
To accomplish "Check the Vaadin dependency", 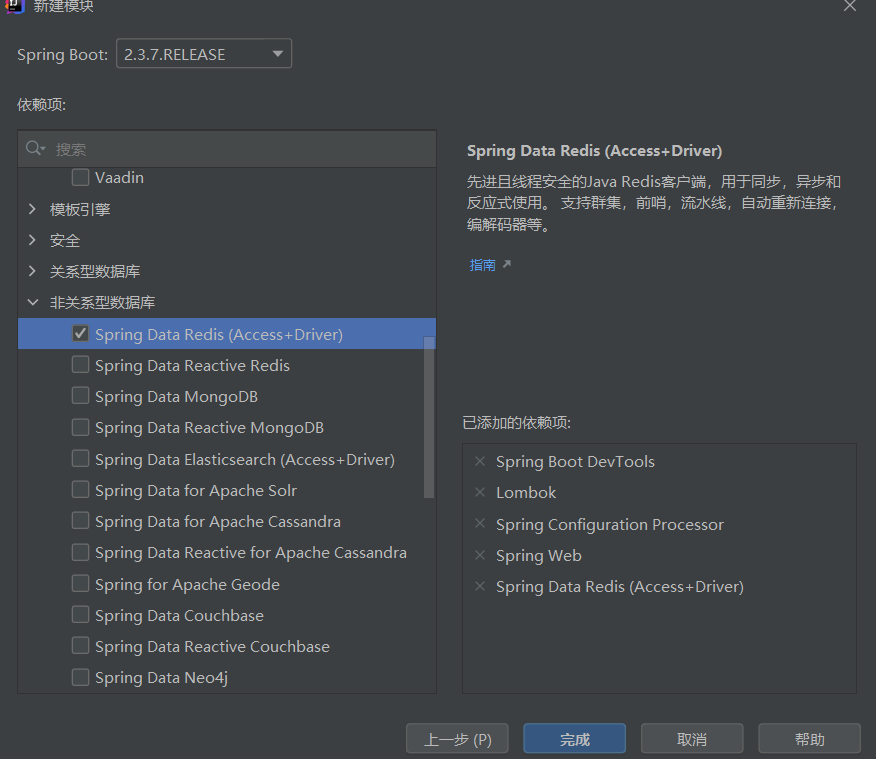I will pyautogui.click(x=80, y=178).
